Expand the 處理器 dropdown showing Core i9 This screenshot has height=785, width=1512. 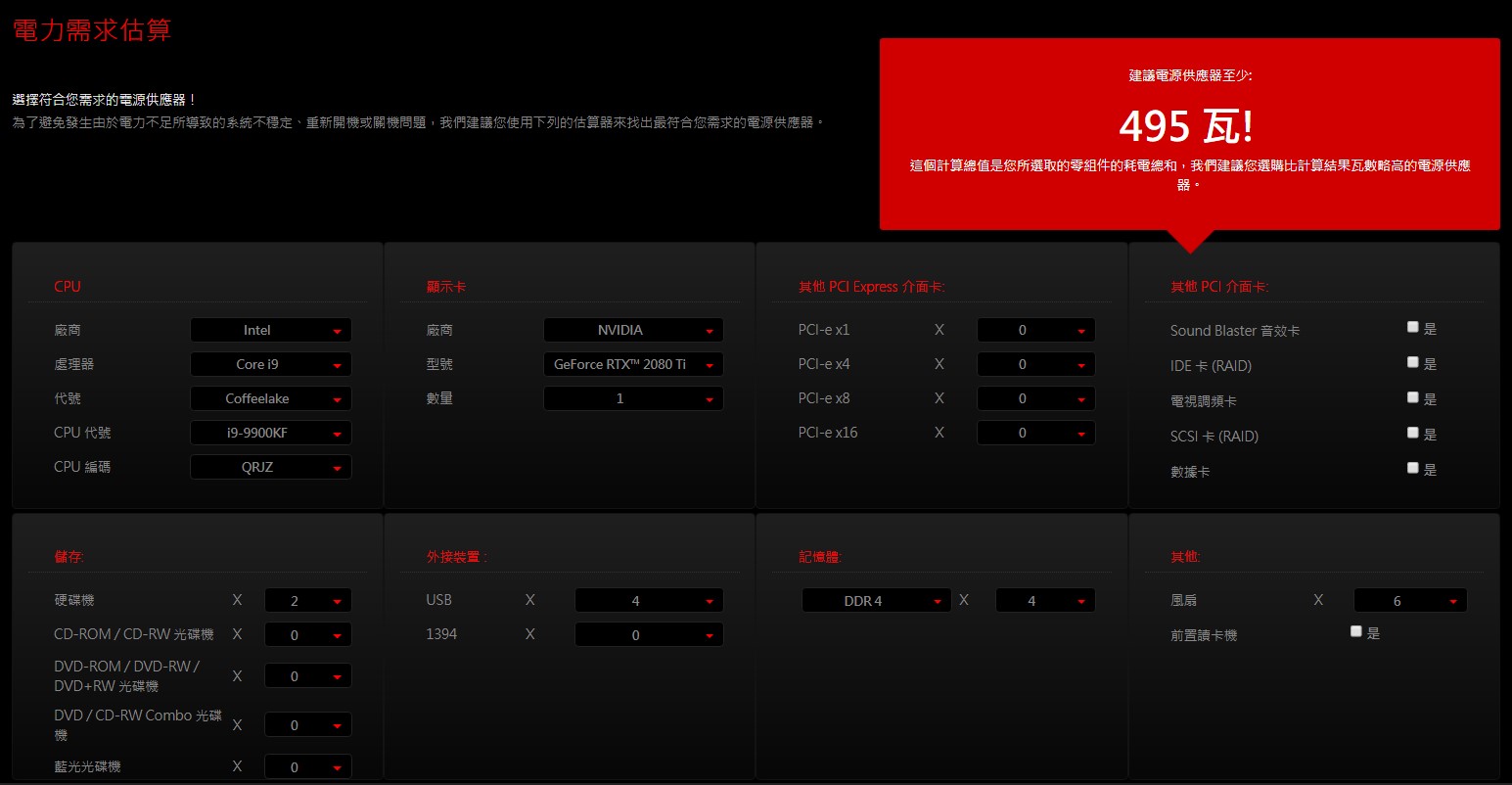(270, 364)
